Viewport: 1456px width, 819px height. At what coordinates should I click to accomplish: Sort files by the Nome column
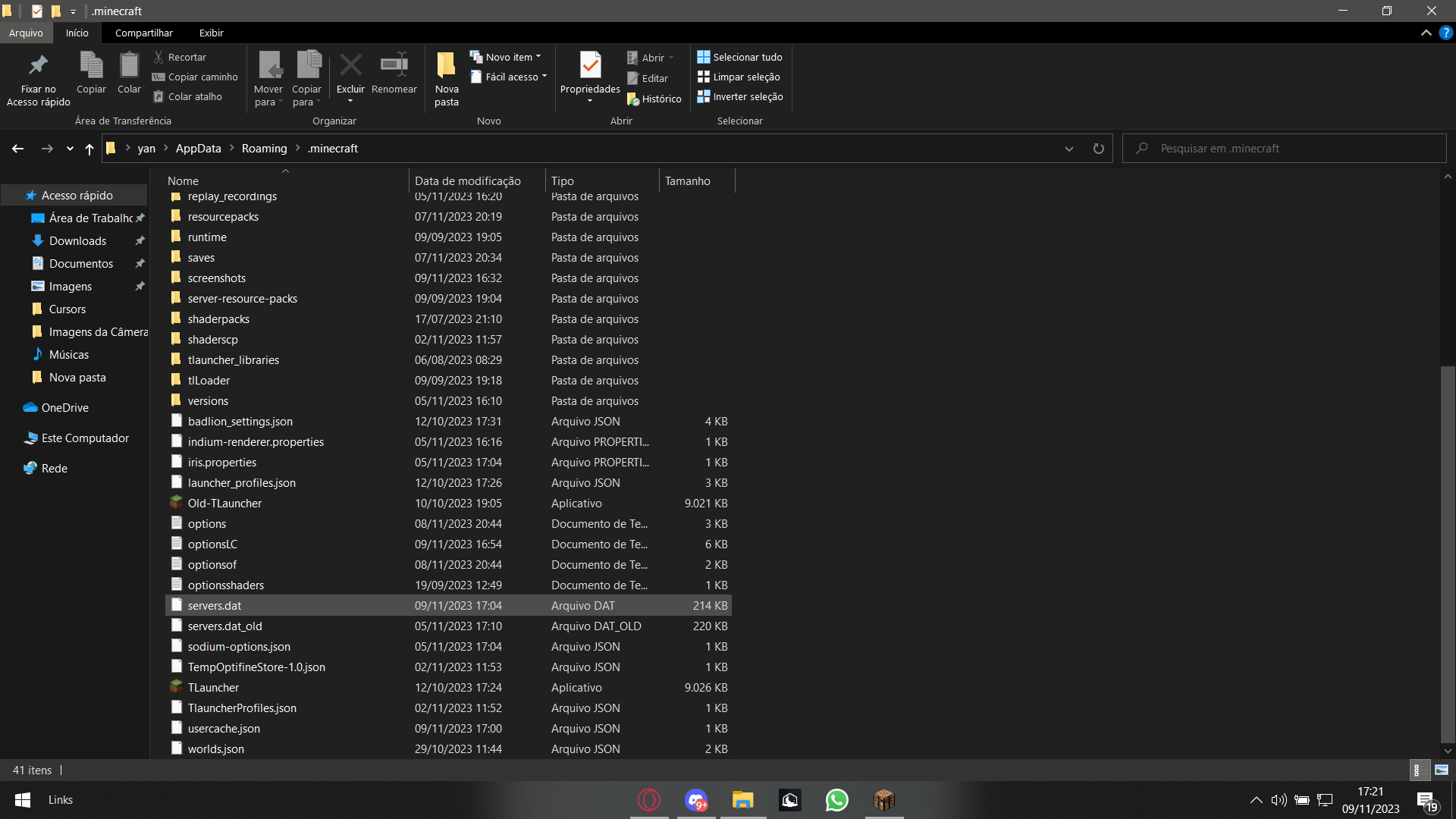coord(286,180)
